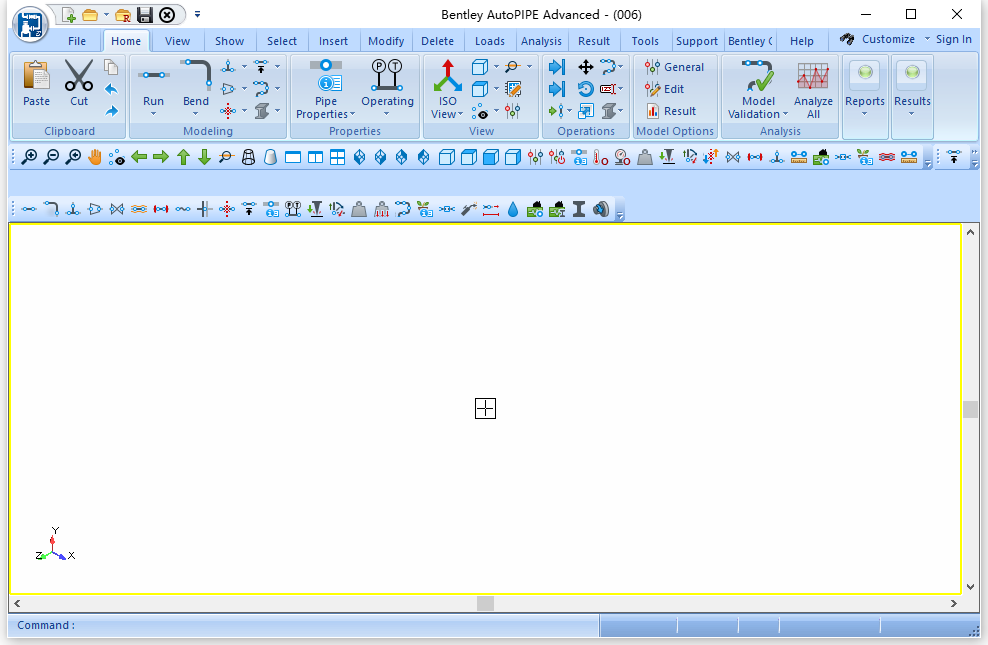Screen dimensions: 988x645
Task: Click the Redo arrow in Clipboard group
Action: tap(111, 111)
